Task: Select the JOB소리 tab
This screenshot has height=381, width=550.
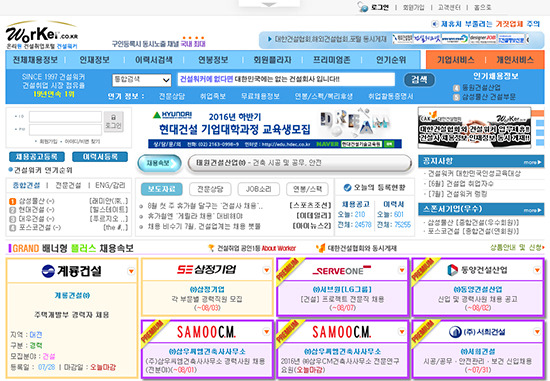Action: point(259,189)
